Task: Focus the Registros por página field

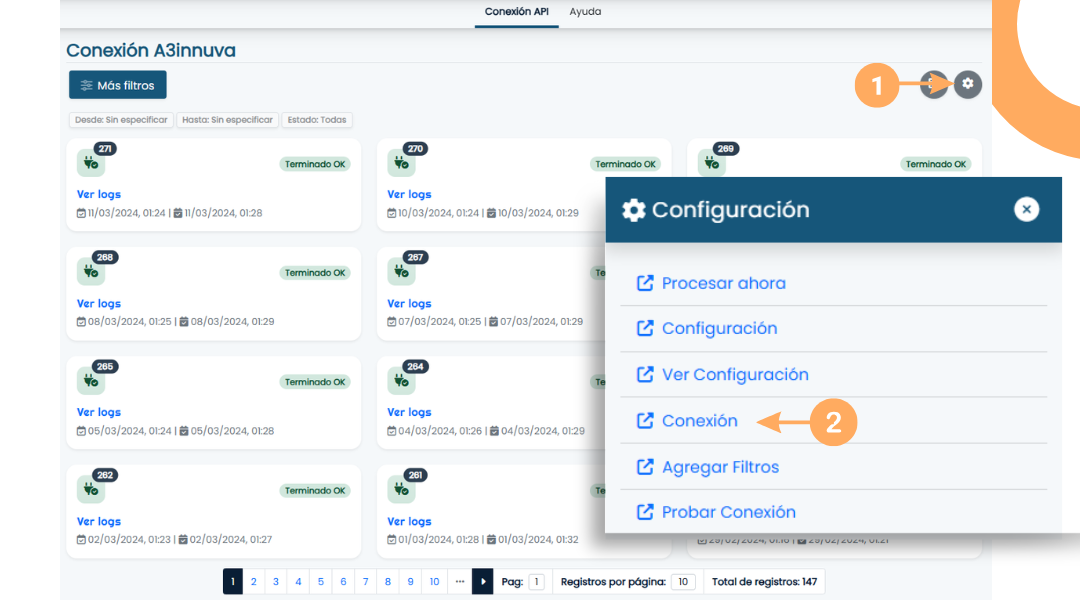Action: pyautogui.click(x=683, y=582)
